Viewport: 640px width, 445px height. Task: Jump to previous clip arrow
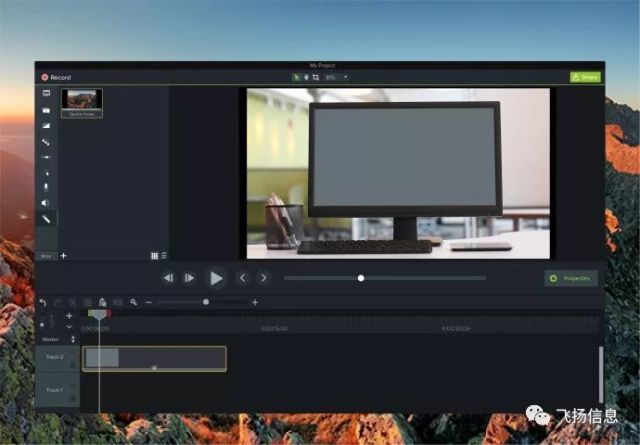pos(242,278)
